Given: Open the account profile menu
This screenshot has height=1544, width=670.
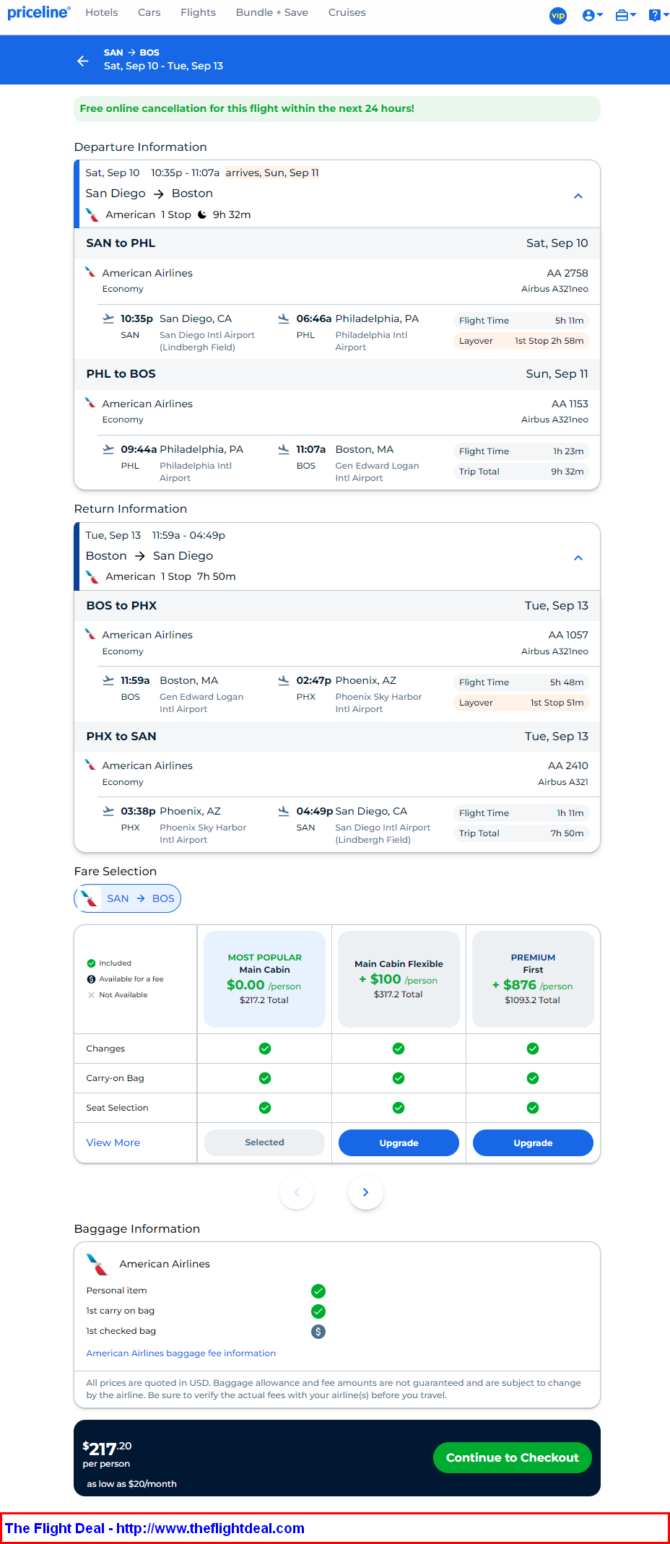Looking at the screenshot, I should point(592,15).
